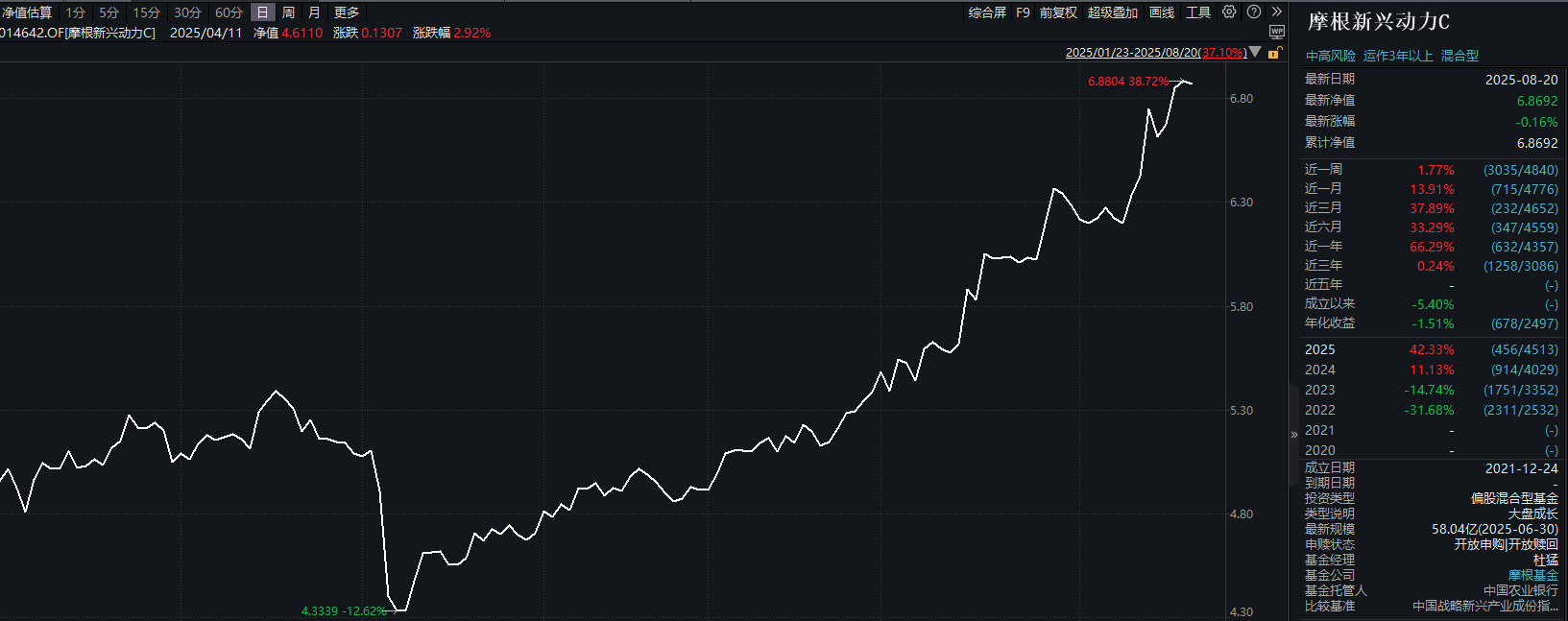
Task: Click the 6.80 price axis label
Action: tap(1242, 99)
